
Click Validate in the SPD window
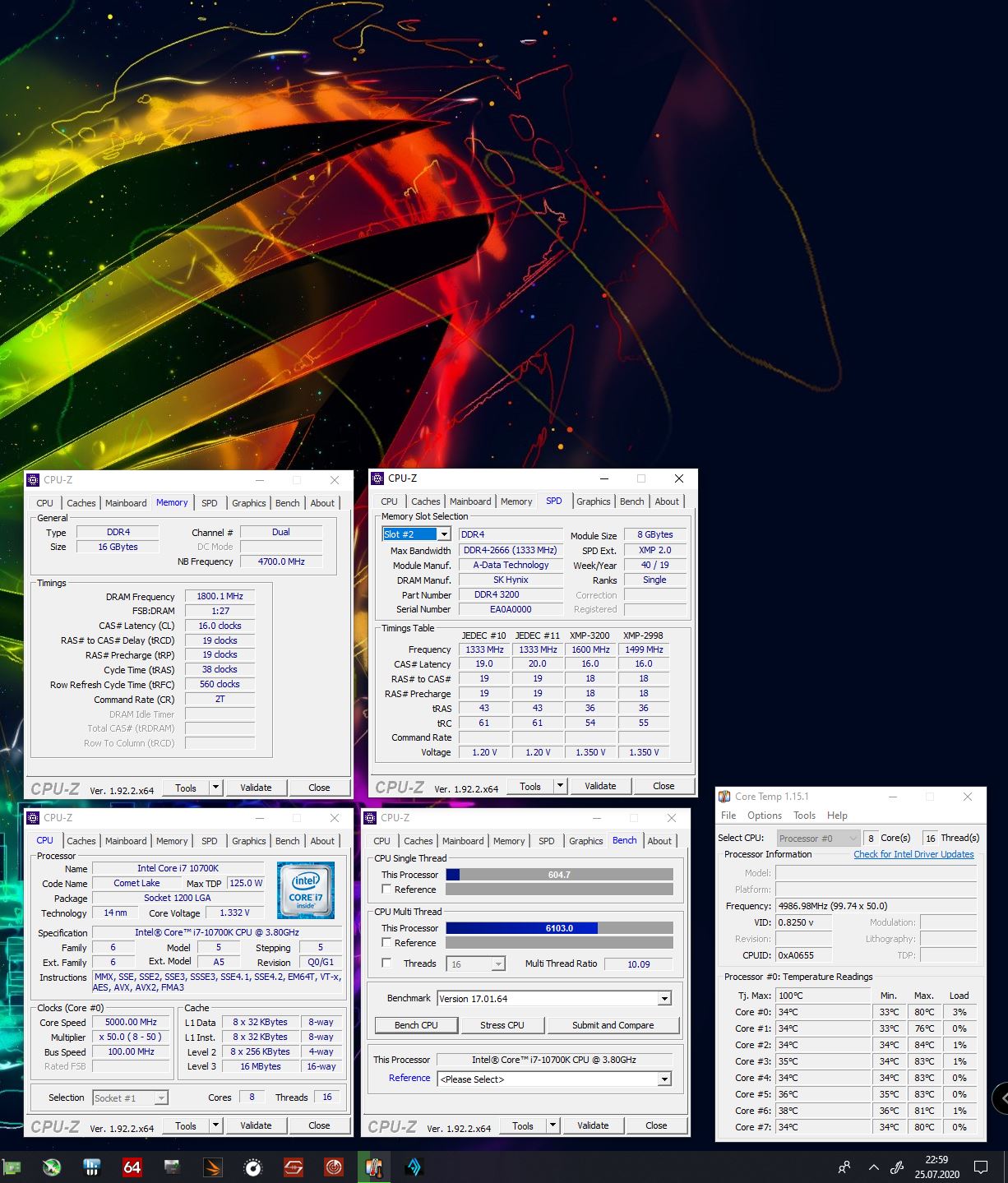tap(600, 786)
